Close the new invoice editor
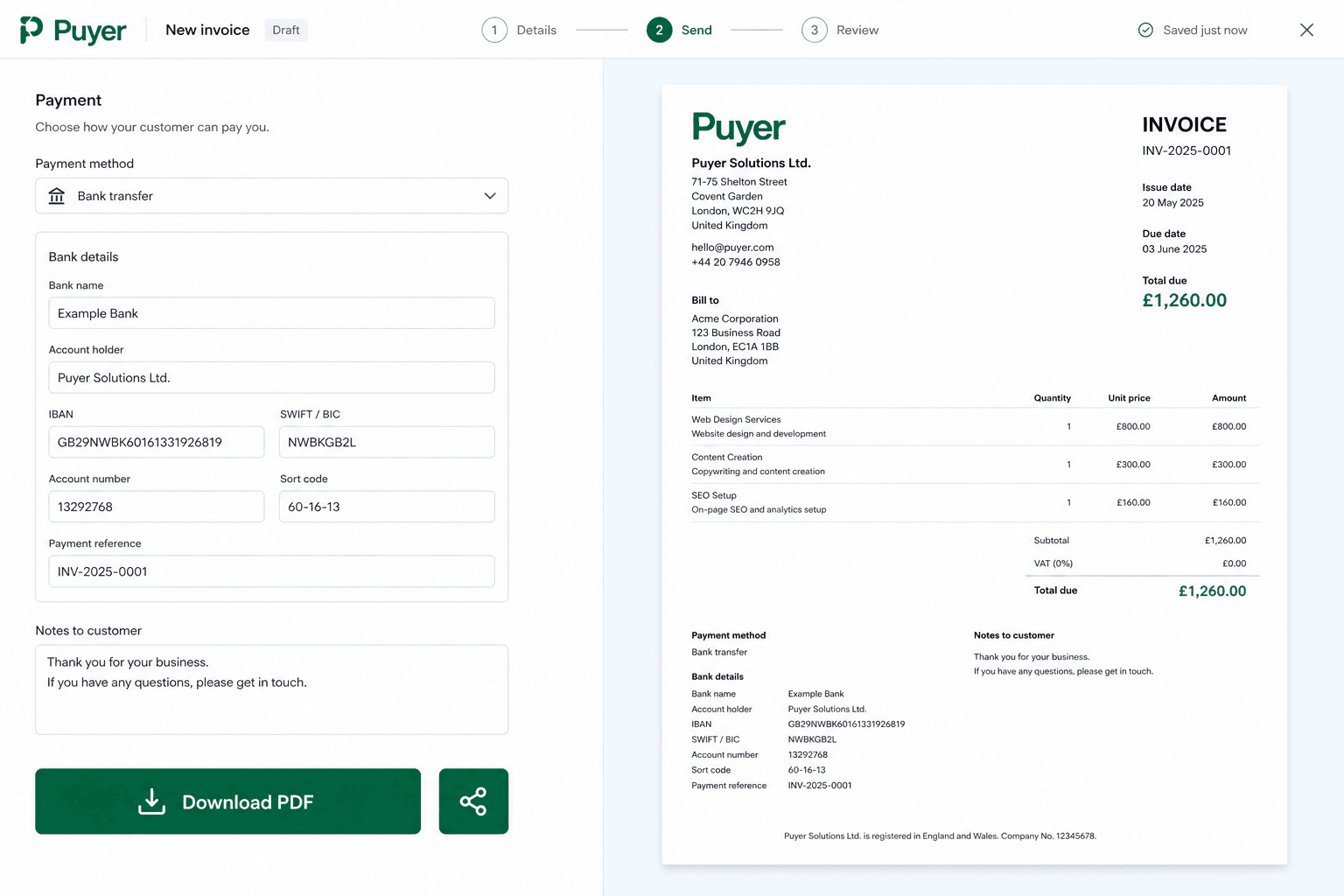The width and height of the screenshot is (1344, 896). click(x=1306, y=30)
